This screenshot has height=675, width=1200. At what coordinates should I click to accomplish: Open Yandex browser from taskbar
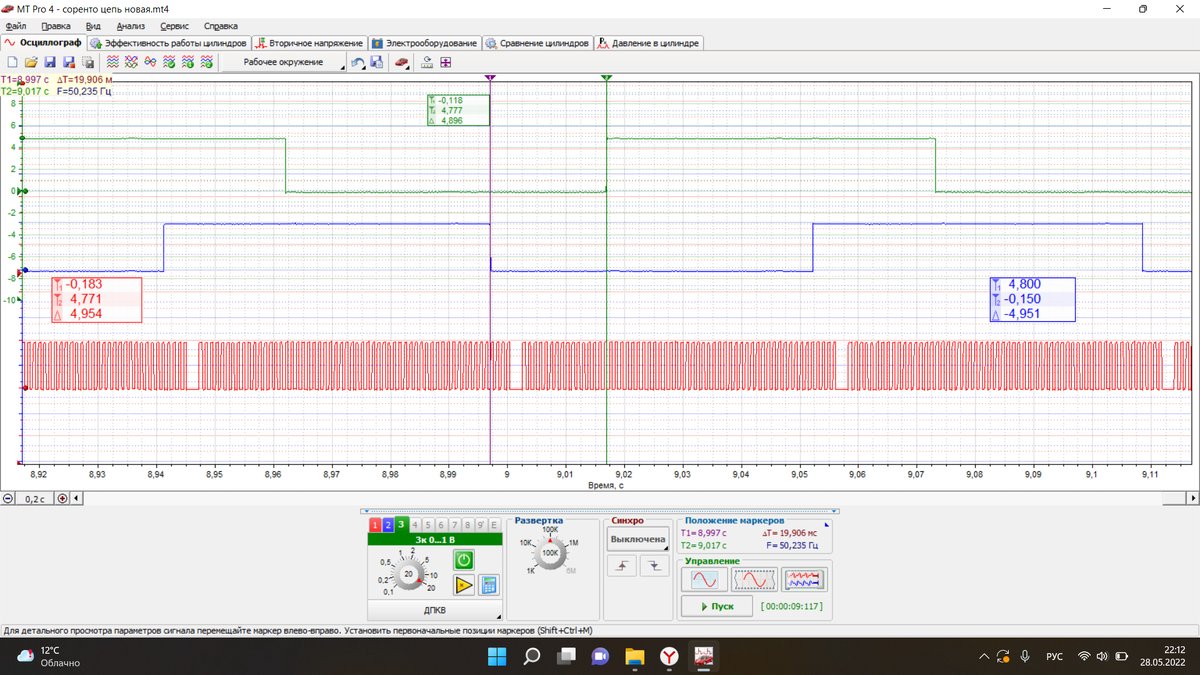670,656
